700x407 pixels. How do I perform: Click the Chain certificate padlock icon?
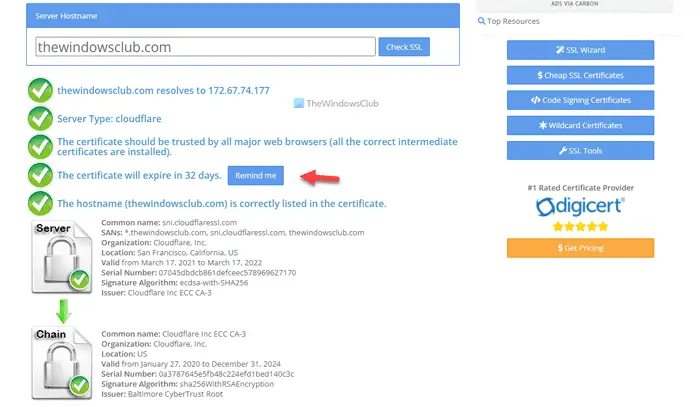[x=62, y=363]
